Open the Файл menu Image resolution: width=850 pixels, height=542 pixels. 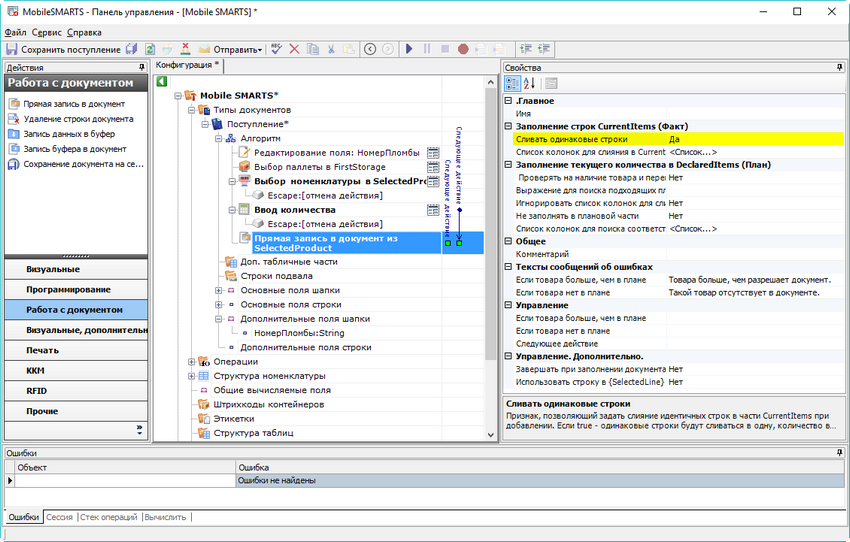15,33
